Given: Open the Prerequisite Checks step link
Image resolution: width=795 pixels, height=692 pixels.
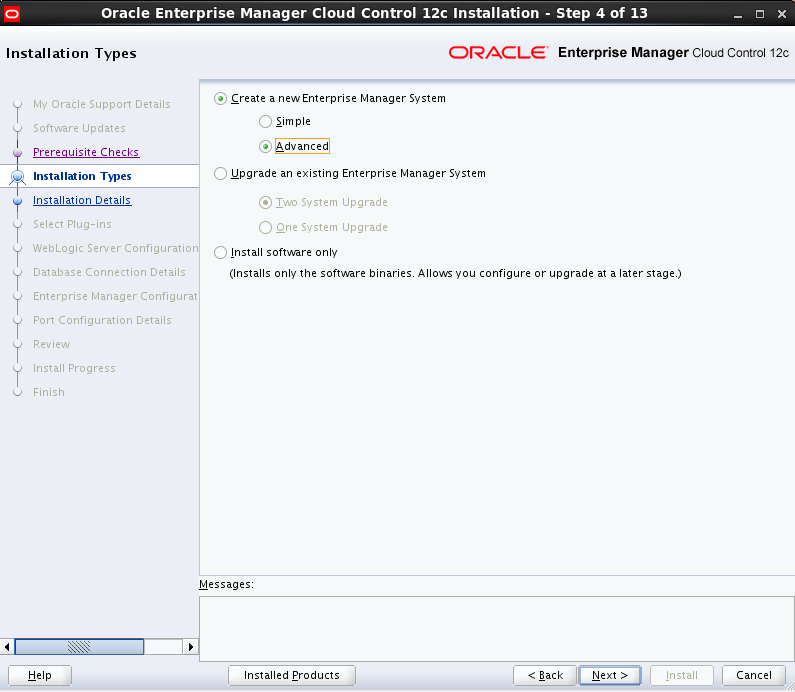Looking at the screenshot, I should (x=86, y=152).
